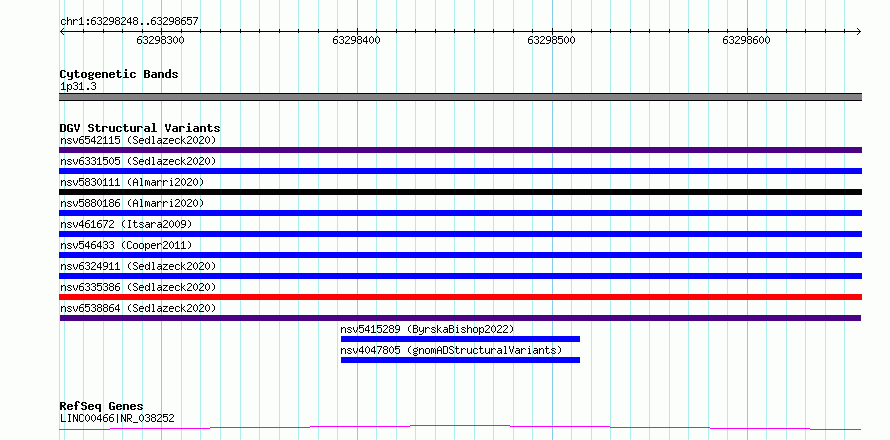Click ruler position 63298600
Screen dimensions: 890x440
click(746, 40)
